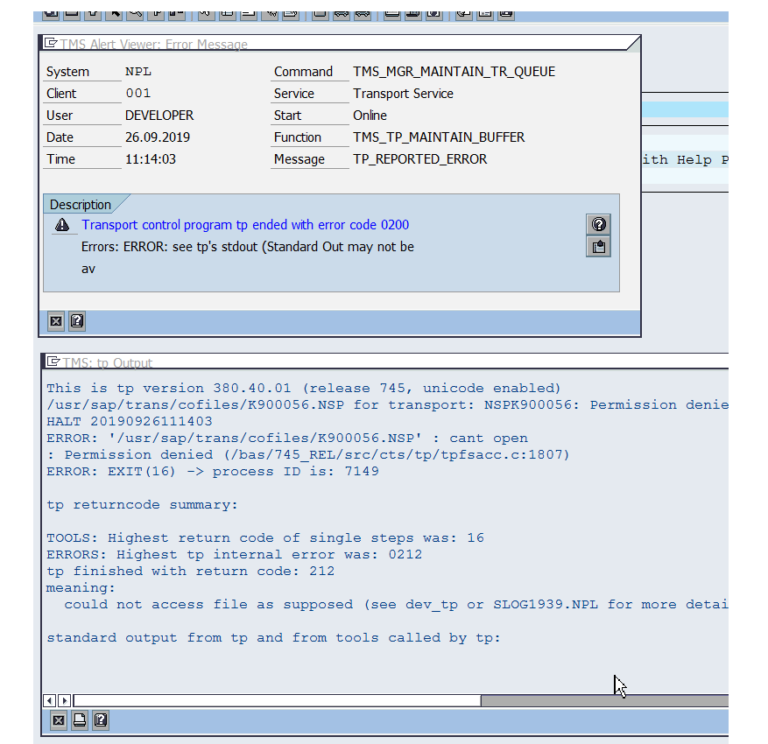The height and width of the screenshot is (744, 768).
Task: Click the Time value 11:14:03
Action: [150, 159]
